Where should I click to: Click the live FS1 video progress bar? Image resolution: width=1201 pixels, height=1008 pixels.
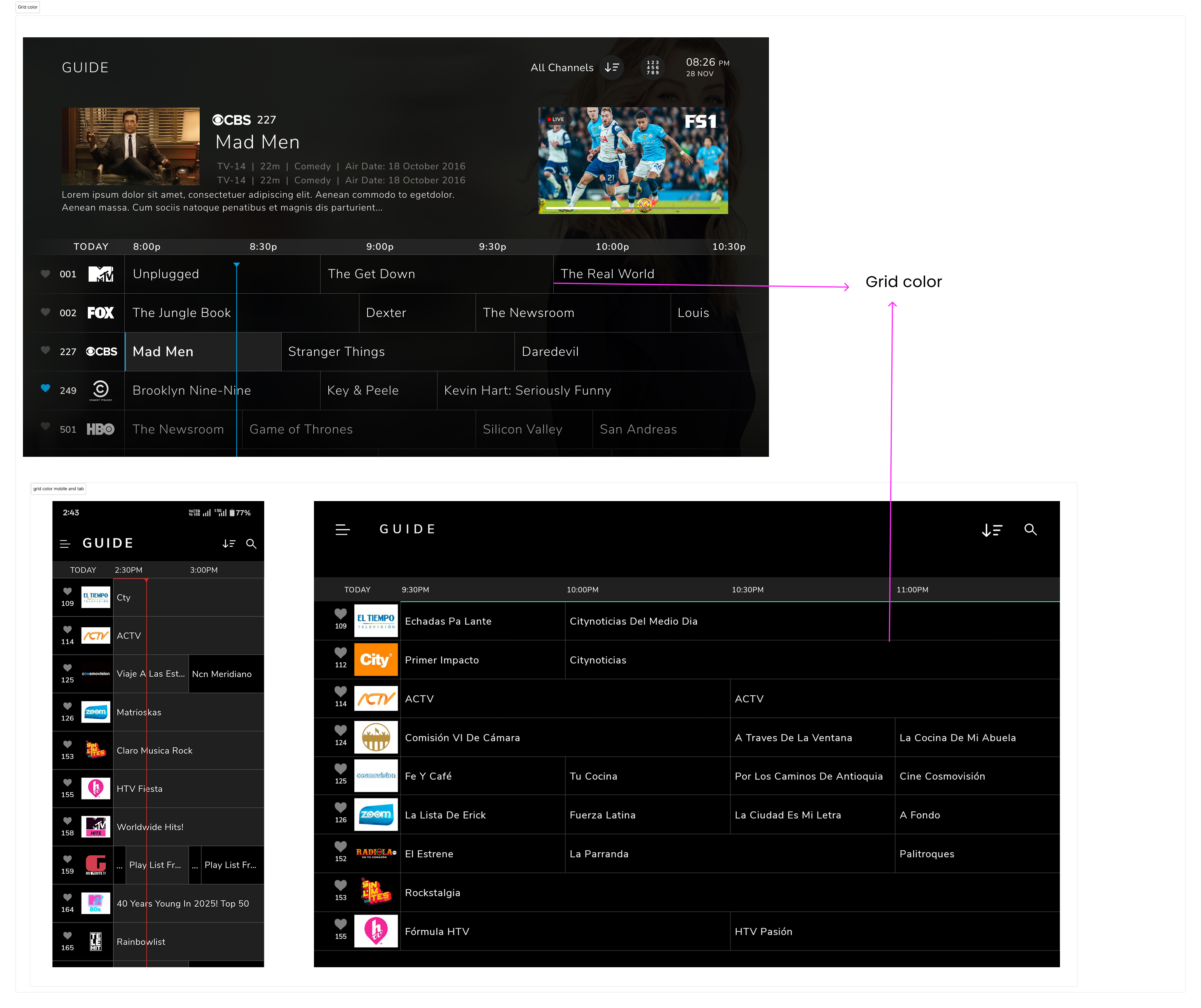pos(633,209)
